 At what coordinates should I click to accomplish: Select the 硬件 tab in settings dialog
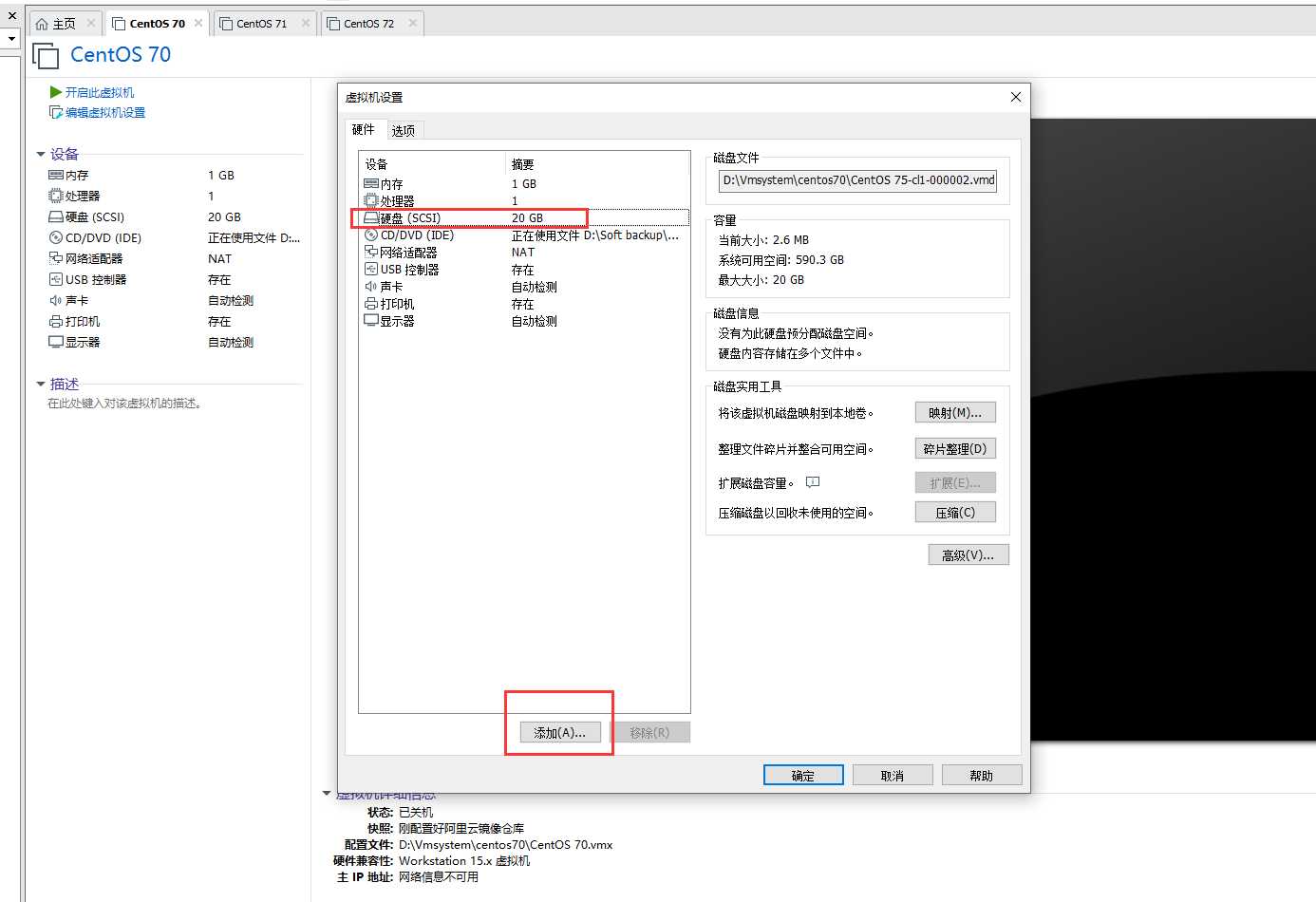pos(364,129)
